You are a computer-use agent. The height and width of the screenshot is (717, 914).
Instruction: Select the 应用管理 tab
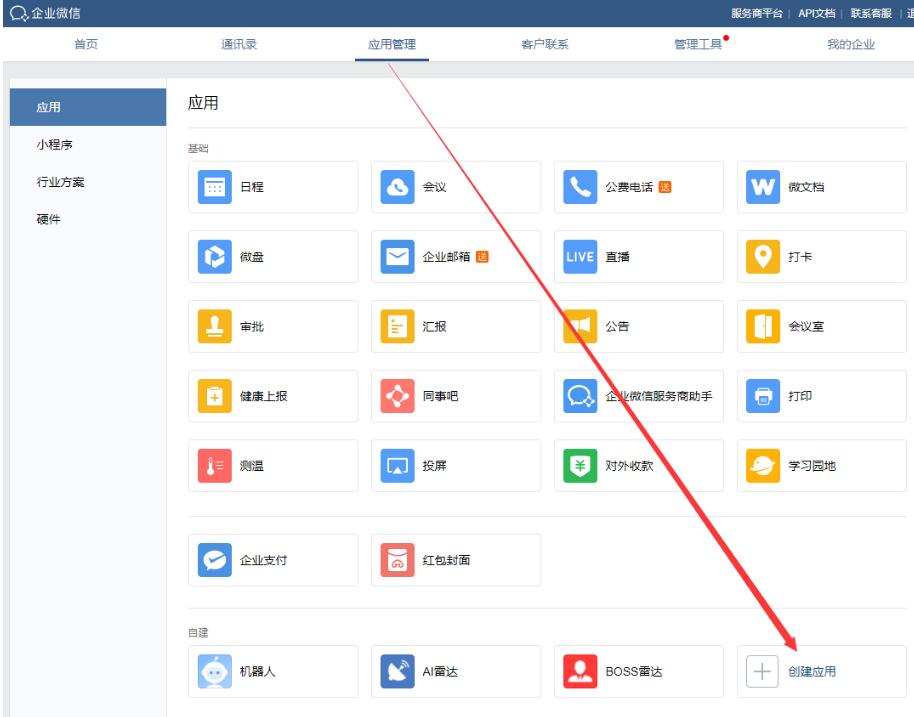(x=392, y=44)
